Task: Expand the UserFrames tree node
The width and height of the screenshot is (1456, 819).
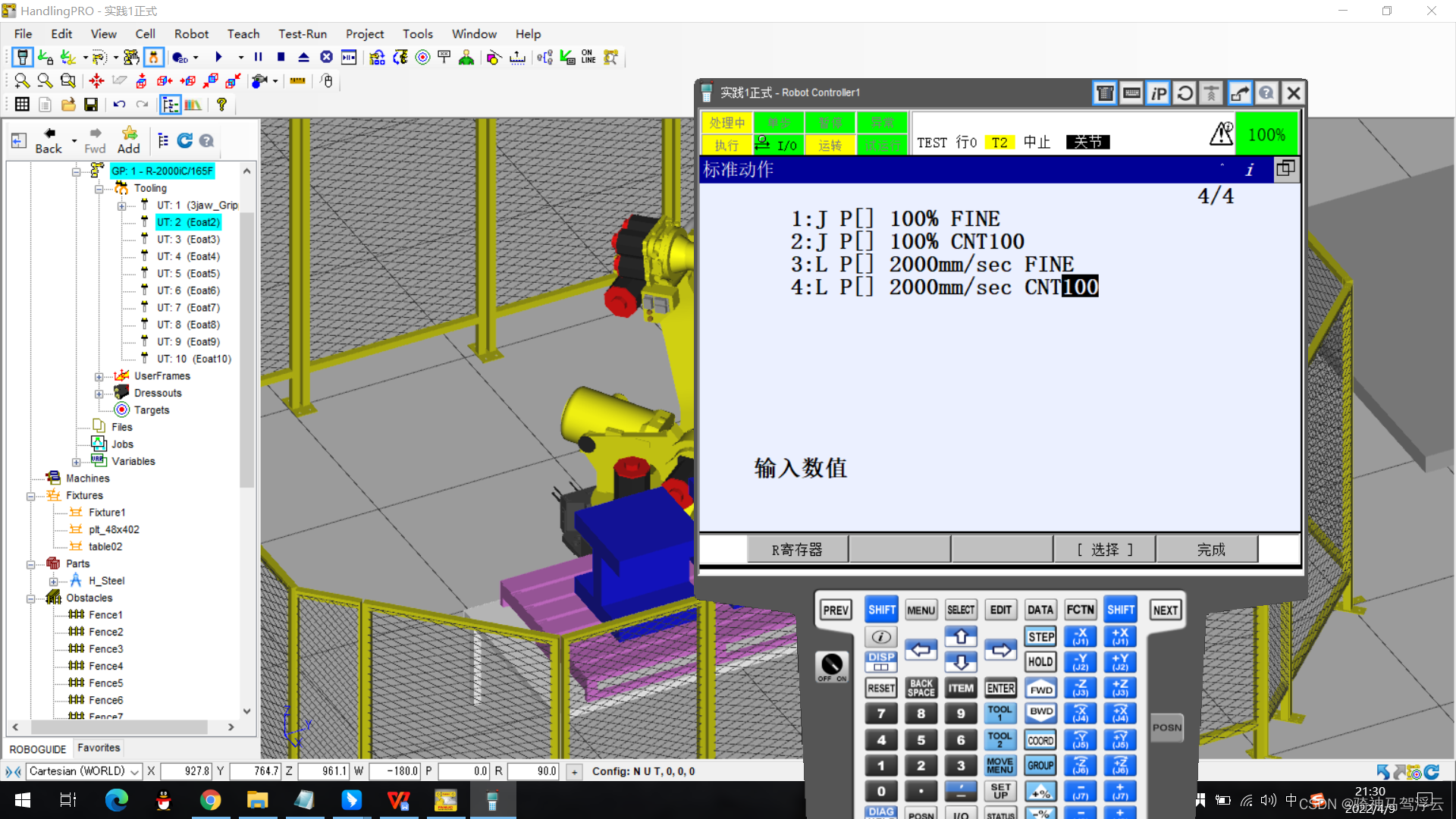Action: pos(99,377)
